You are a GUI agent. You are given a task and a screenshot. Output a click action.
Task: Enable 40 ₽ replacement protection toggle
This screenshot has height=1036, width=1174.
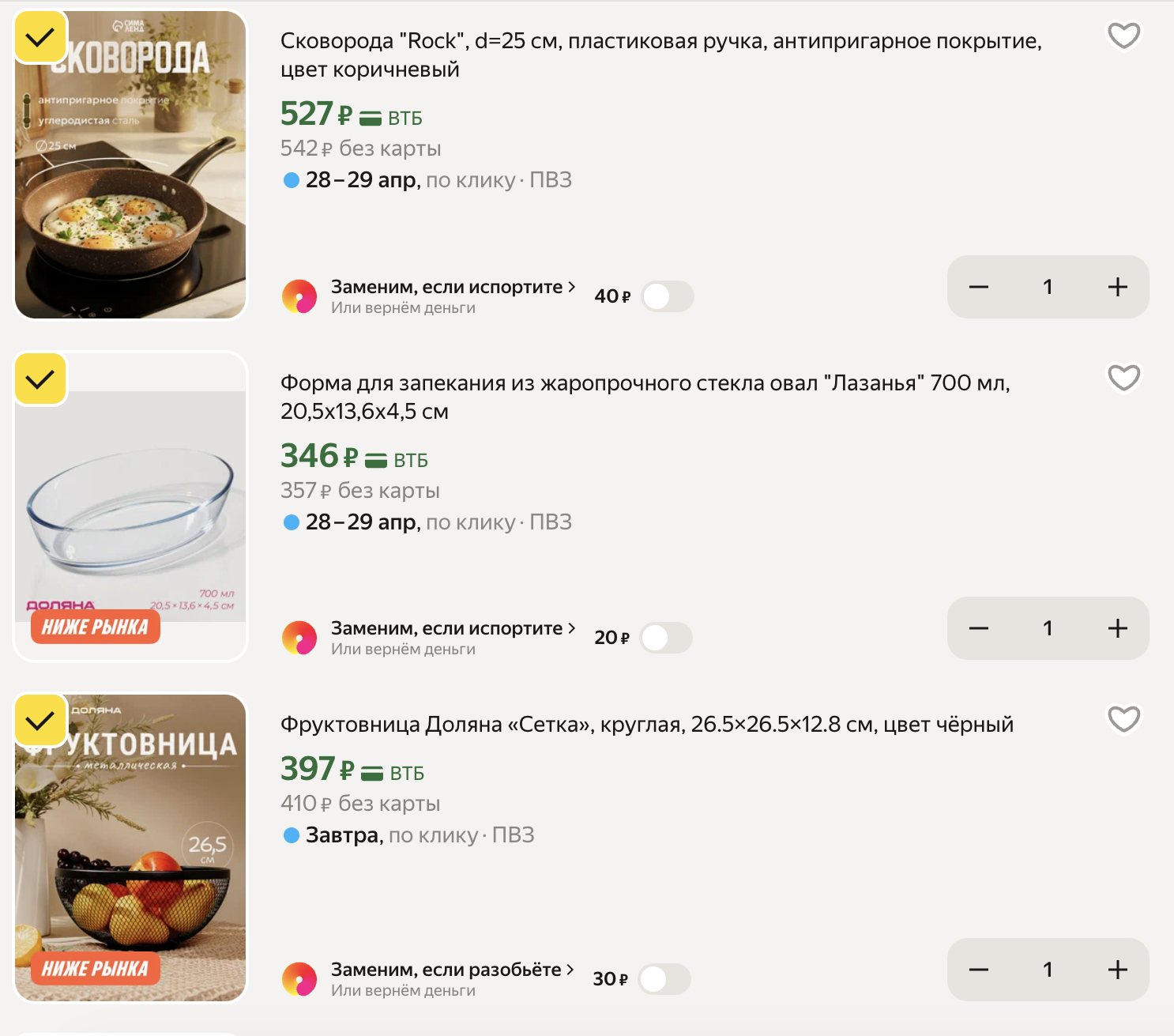(x=667, y=296)
